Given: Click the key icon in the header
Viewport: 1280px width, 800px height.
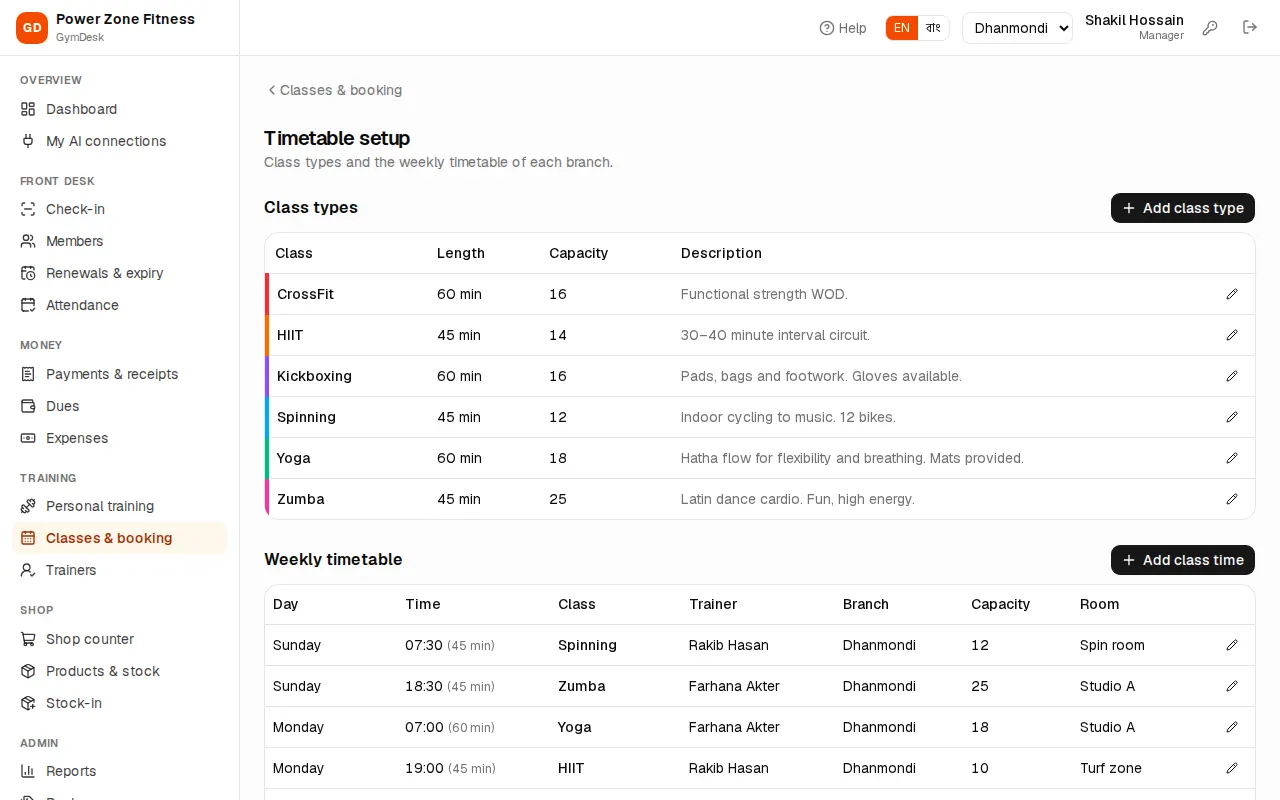Looking at the screenshot, I should 1210,28.
